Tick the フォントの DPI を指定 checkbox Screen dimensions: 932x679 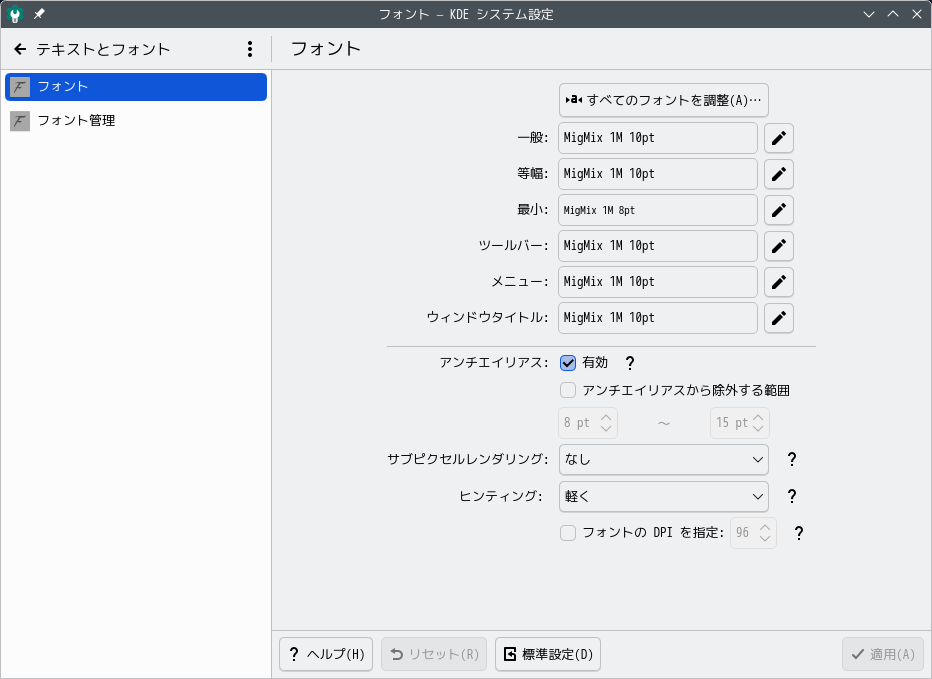[568, 533]
